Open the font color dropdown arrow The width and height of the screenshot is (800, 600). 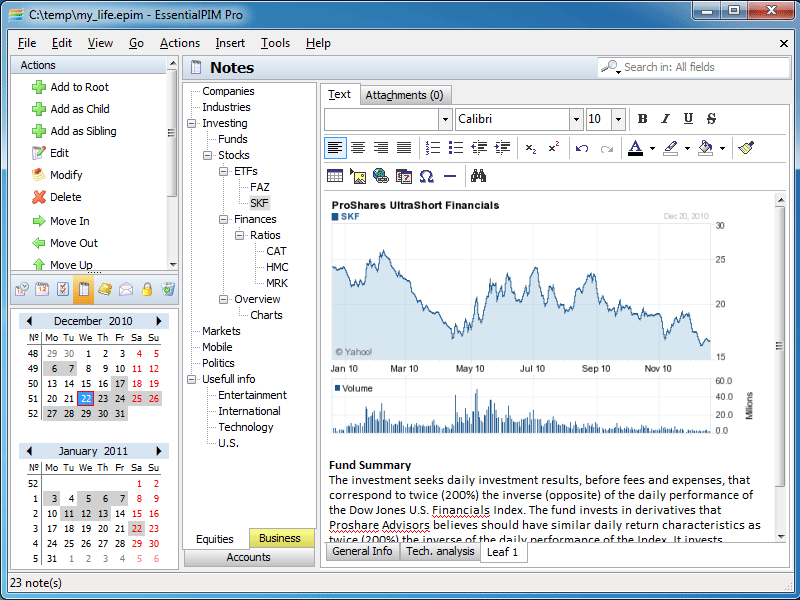point(652,148)
